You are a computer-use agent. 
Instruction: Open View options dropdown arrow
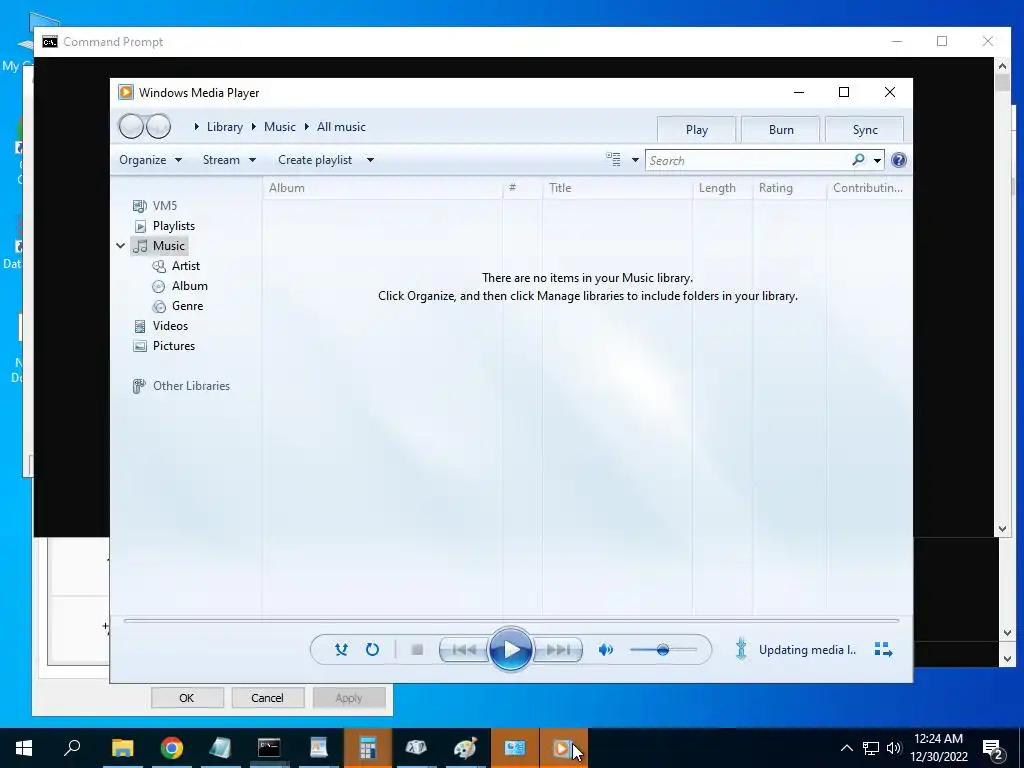635,160
